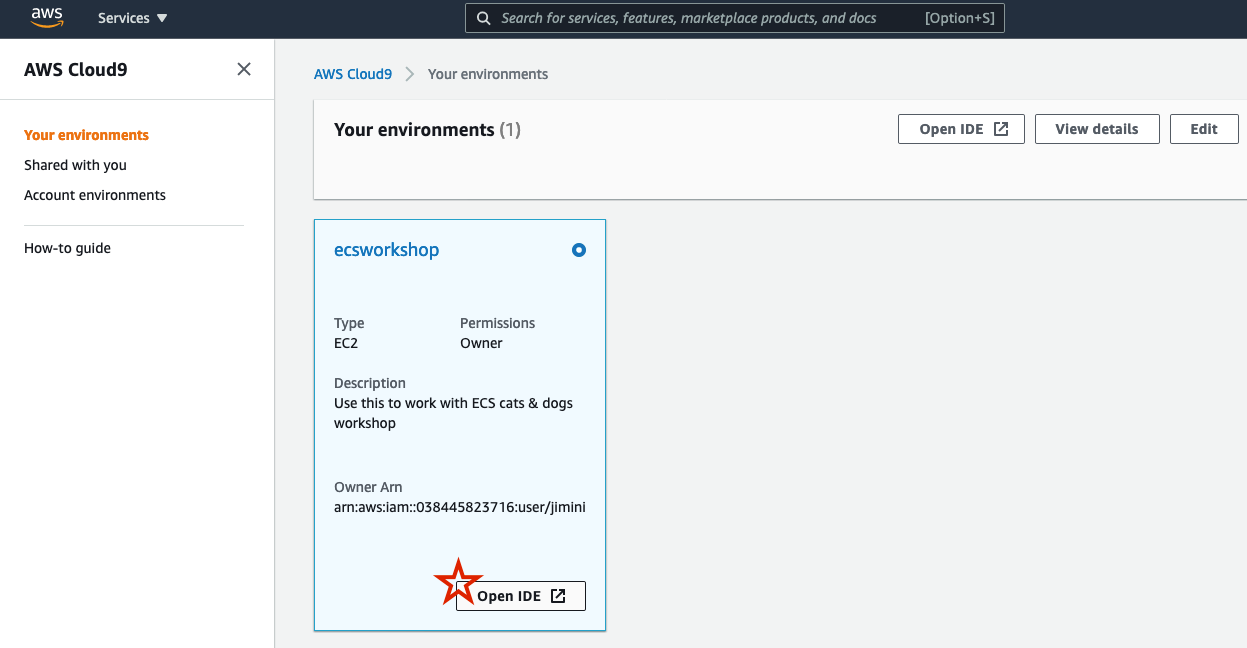1247x648 pixels.
Task: Click the 'Owner' permissions value
Action: point(481,343)
